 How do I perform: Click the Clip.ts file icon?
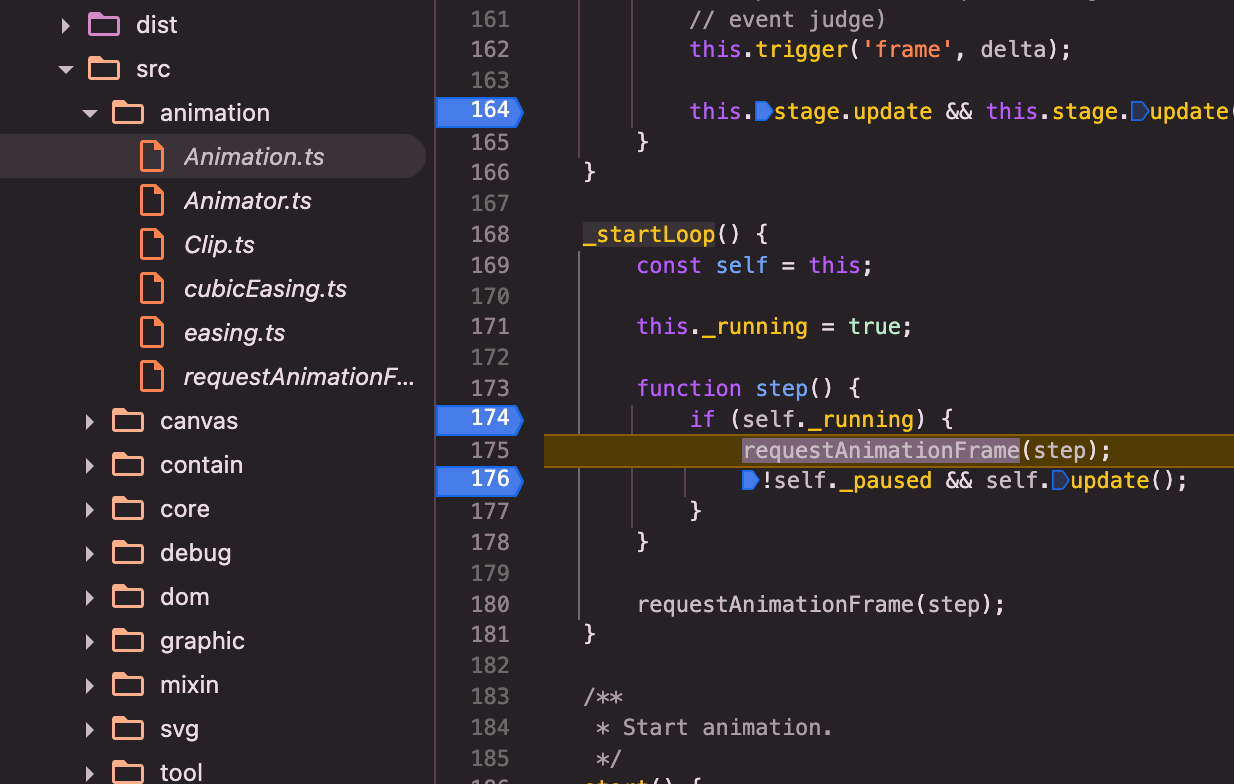click(152, 245)
